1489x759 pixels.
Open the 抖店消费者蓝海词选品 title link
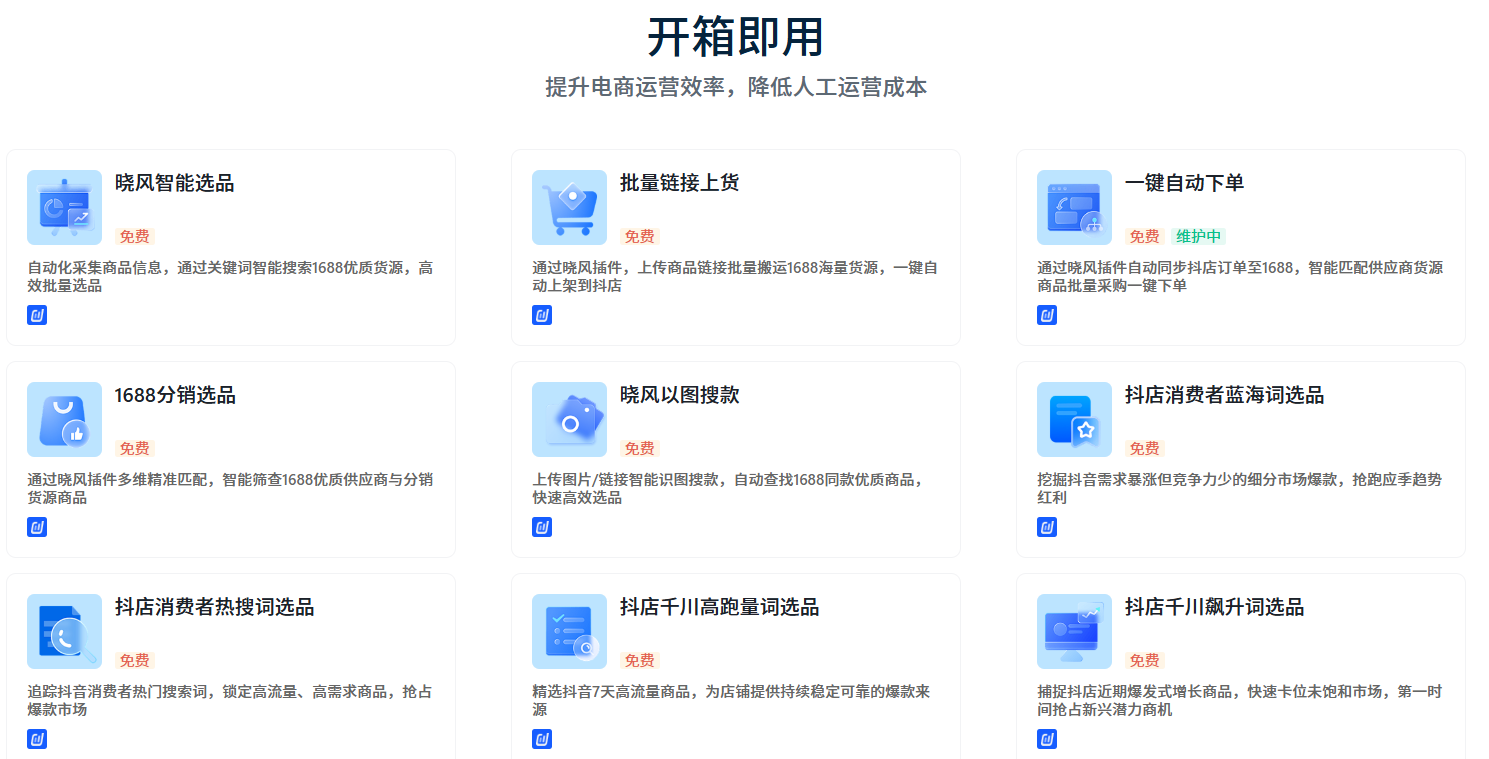point(1224,395)
